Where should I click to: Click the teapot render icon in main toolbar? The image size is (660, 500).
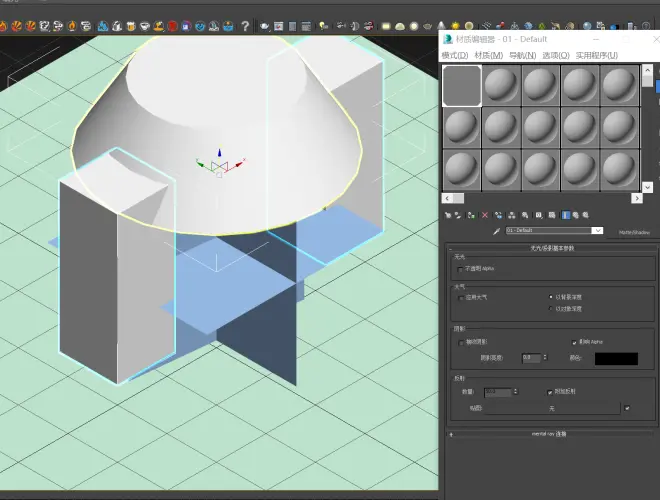[264, 26]
